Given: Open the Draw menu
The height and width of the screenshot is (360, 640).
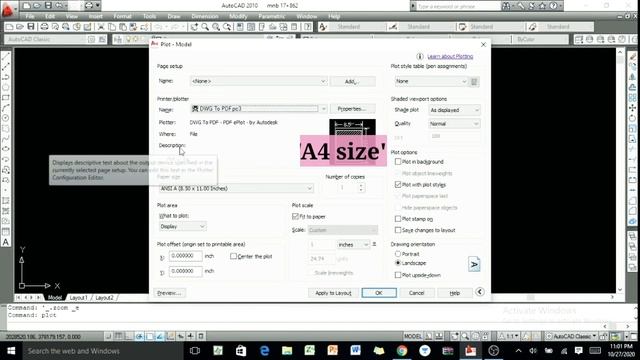Looking at the screenshot, I should 174,16.
